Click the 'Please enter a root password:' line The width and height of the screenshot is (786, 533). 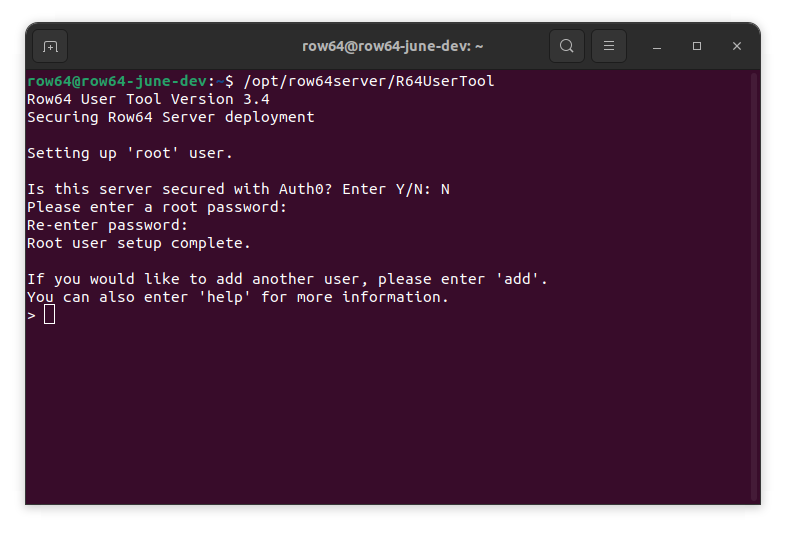157,207
